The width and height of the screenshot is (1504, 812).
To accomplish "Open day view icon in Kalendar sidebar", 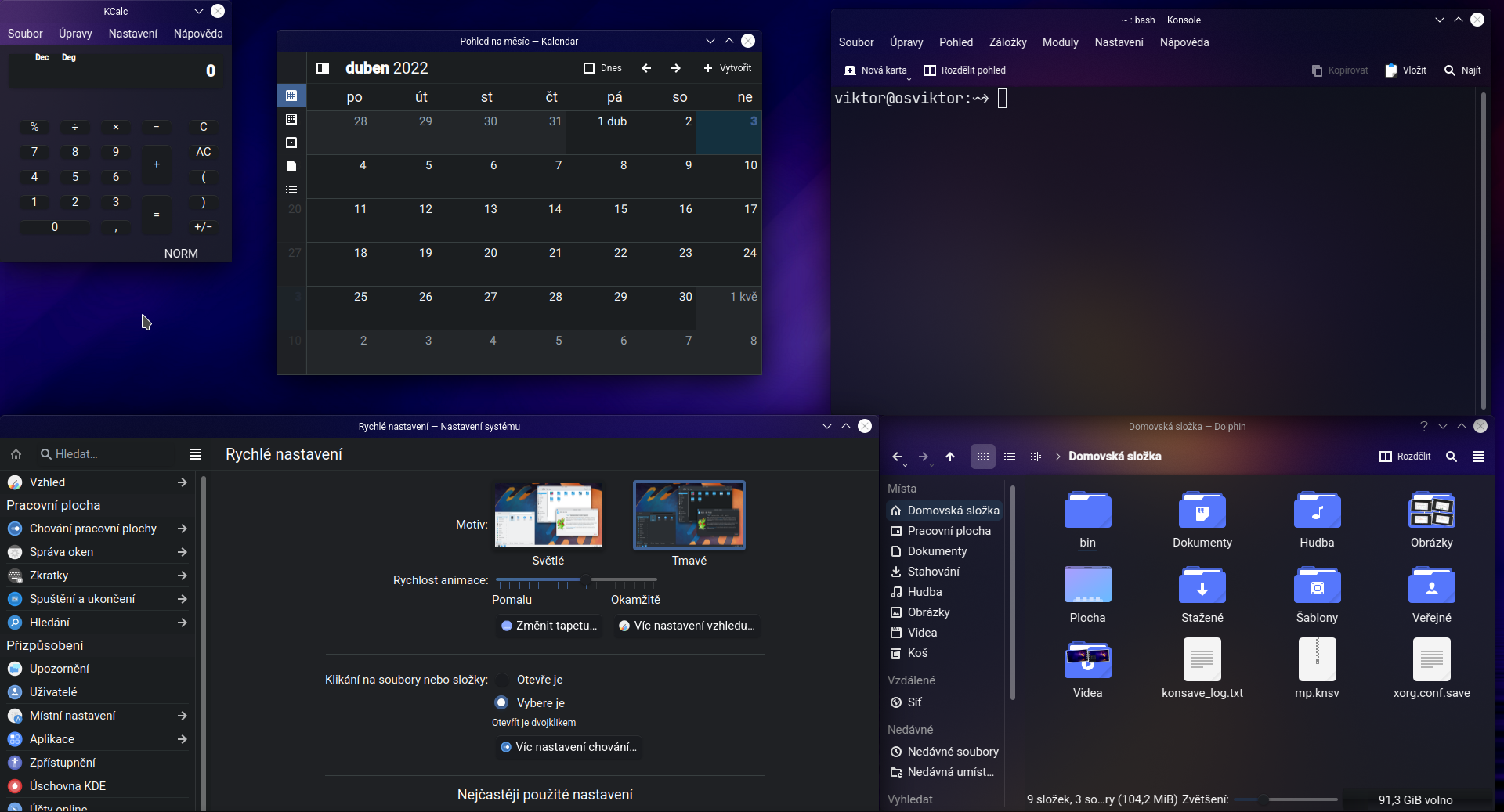I will (x=291, y=143).
